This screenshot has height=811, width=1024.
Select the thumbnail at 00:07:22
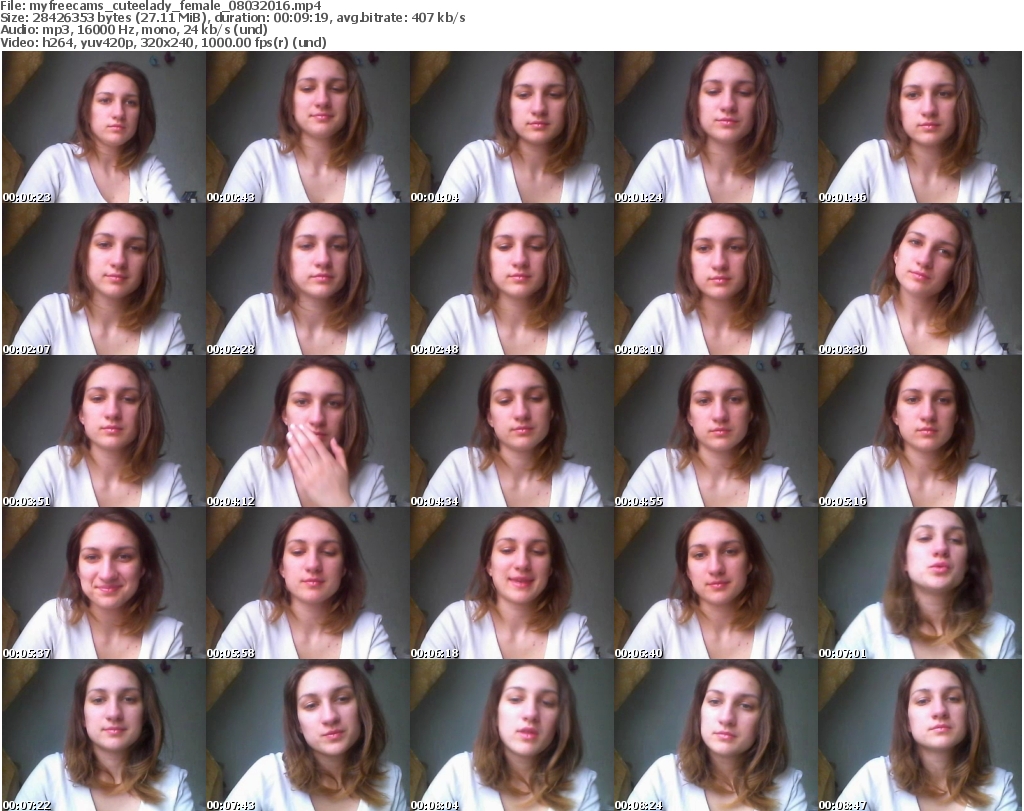tap(103, 735)
